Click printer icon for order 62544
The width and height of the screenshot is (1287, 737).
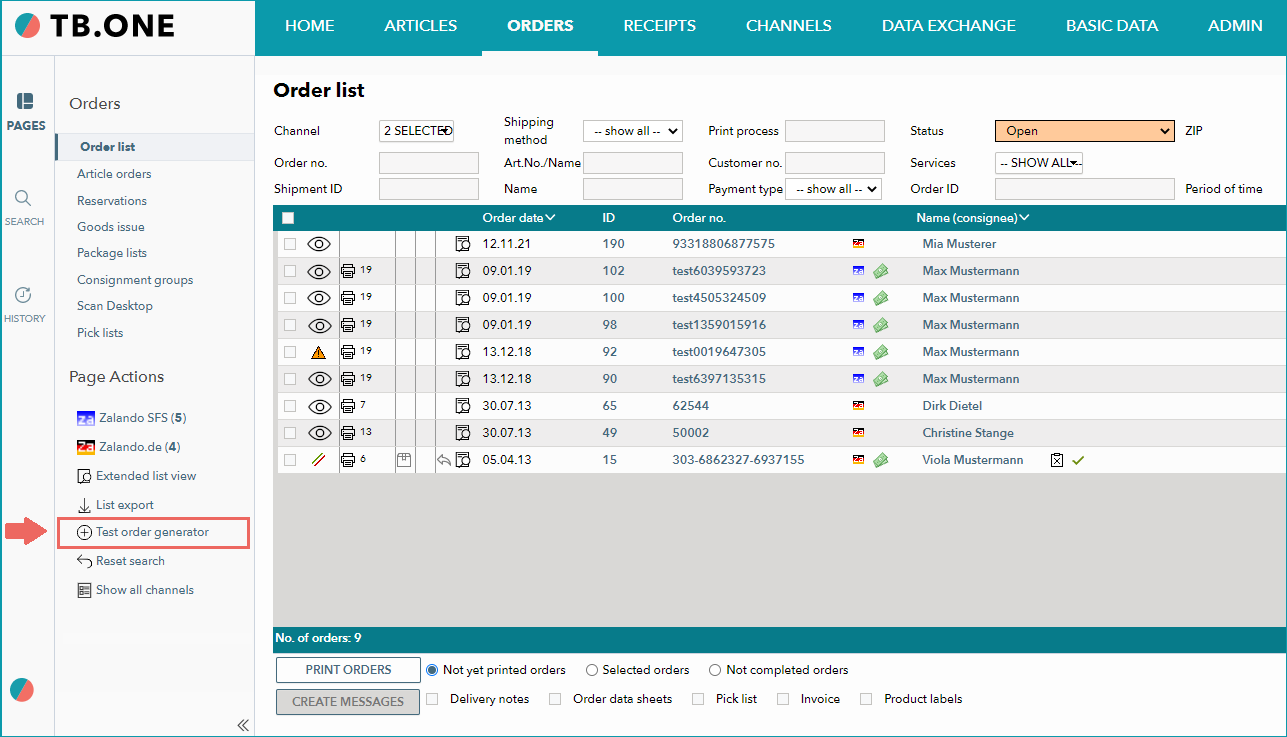[348, 406]
